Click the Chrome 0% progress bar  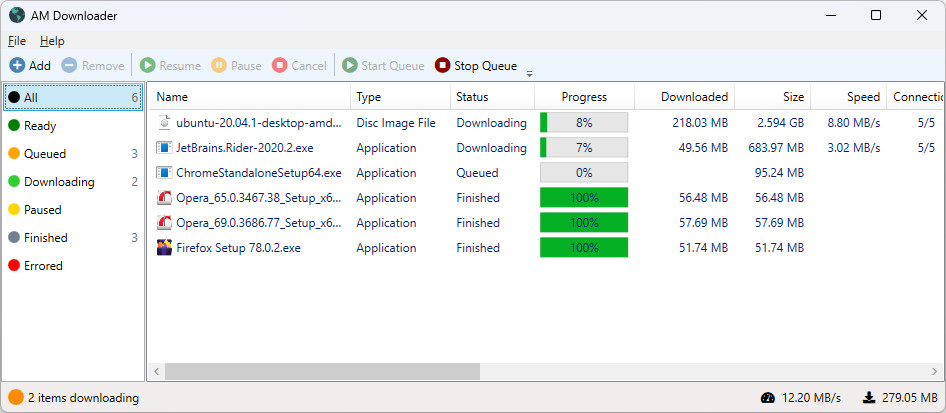(x=584, y=173)
